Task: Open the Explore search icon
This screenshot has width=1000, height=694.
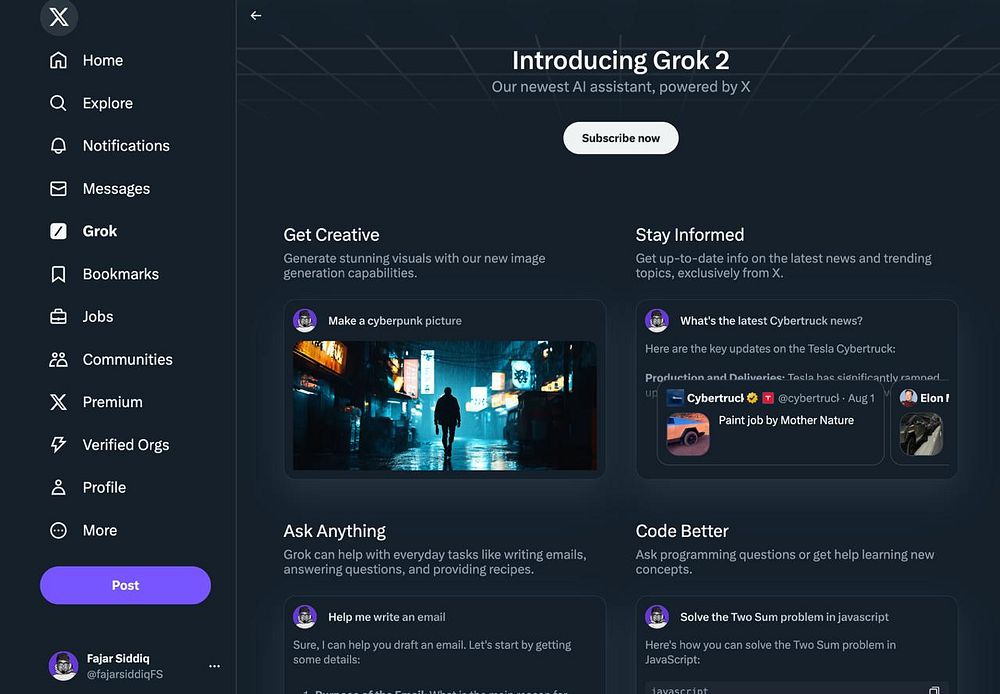Action: 58,103
